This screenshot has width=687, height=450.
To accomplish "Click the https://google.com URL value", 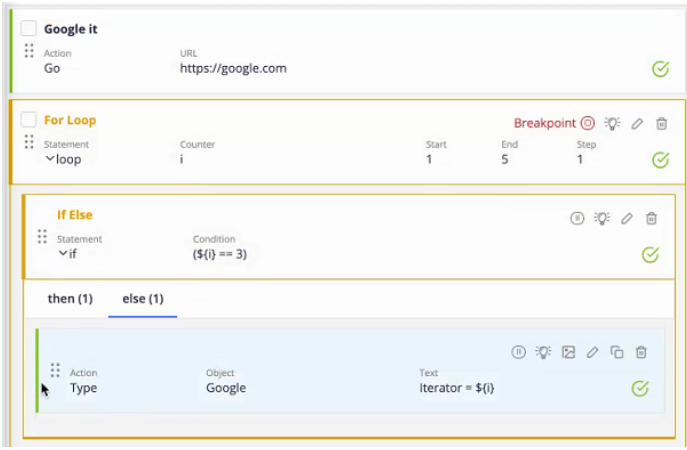I will click(x=233, y=68).
